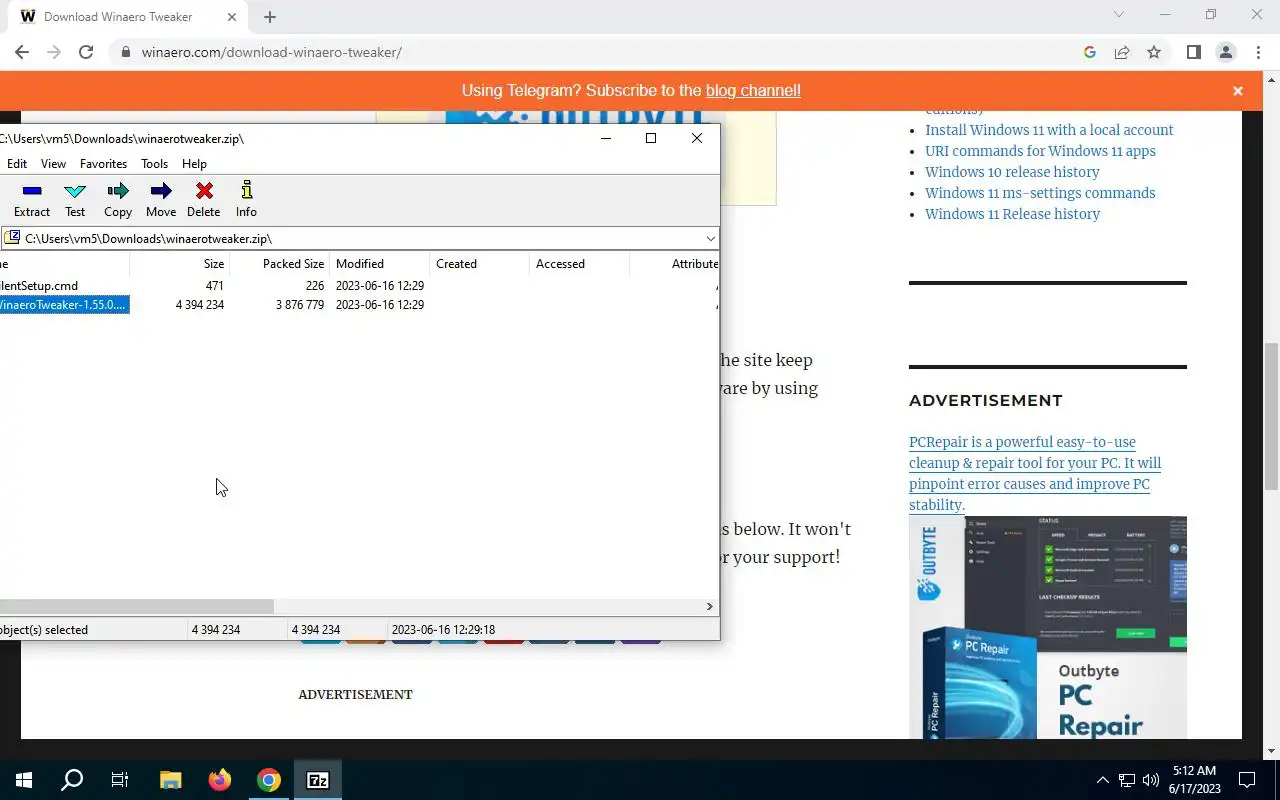Image resolution: width=1280 pixels, height=800 pixels.
Task: Click the share page icon in Chrome
Action: coord(1122,52)
